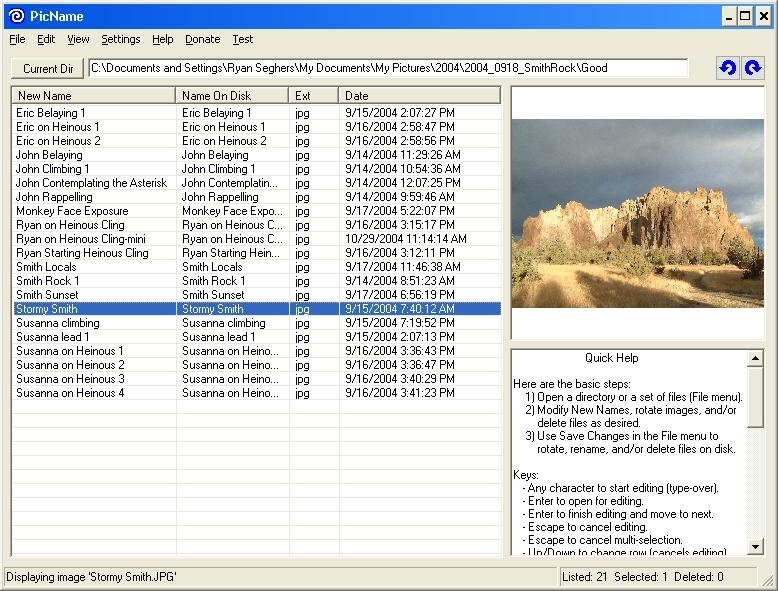Click 'Selected: 1' in the status bar
Image resolution: width=778 pixels, height=591 pixels.
point(641,577)
